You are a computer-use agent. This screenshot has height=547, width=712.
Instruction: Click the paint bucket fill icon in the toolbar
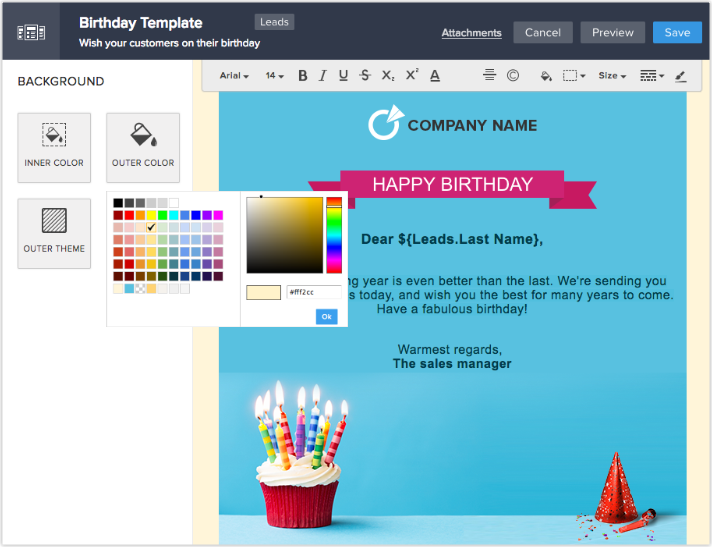pyautogui.click(x=545, y=76)
